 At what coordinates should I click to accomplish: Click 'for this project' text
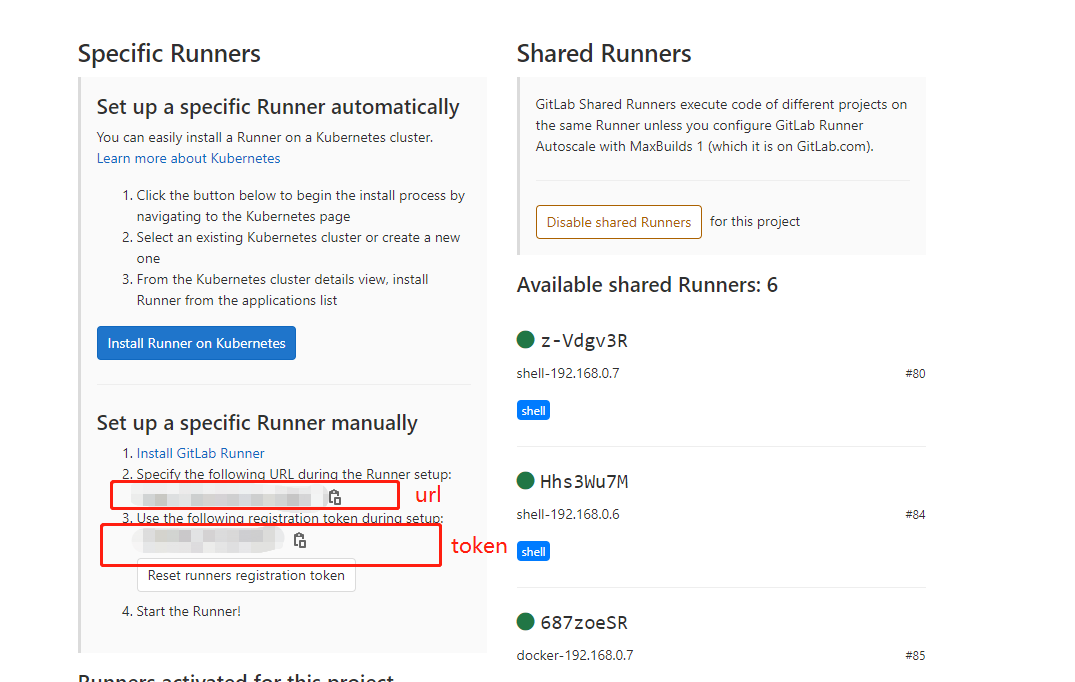(x=755, y=221)
